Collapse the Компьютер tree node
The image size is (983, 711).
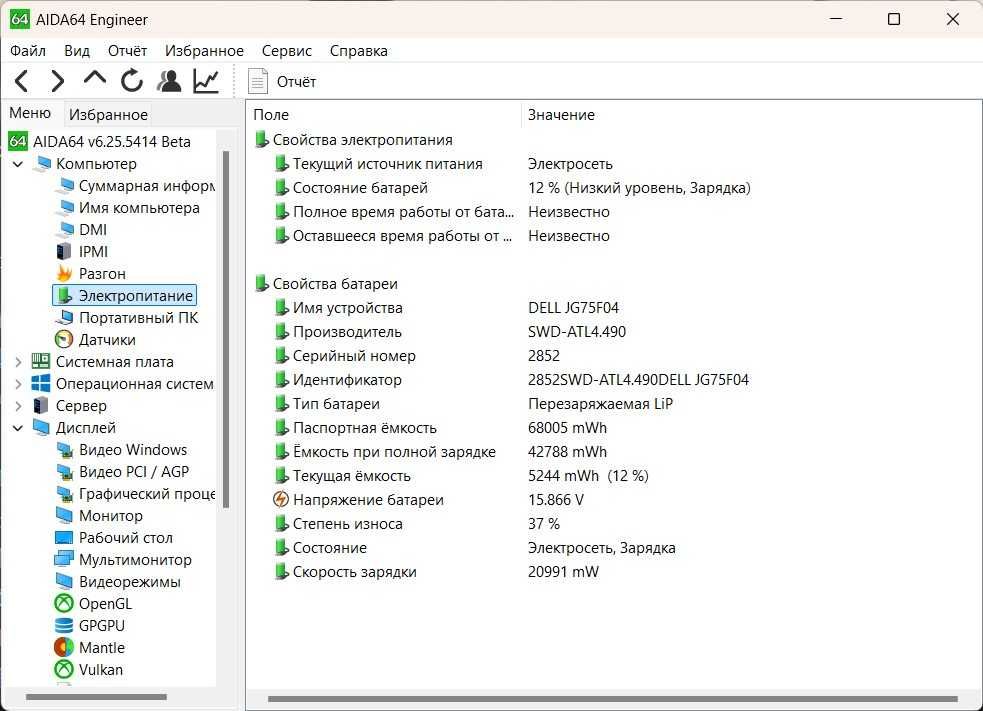tap(18, 164)
